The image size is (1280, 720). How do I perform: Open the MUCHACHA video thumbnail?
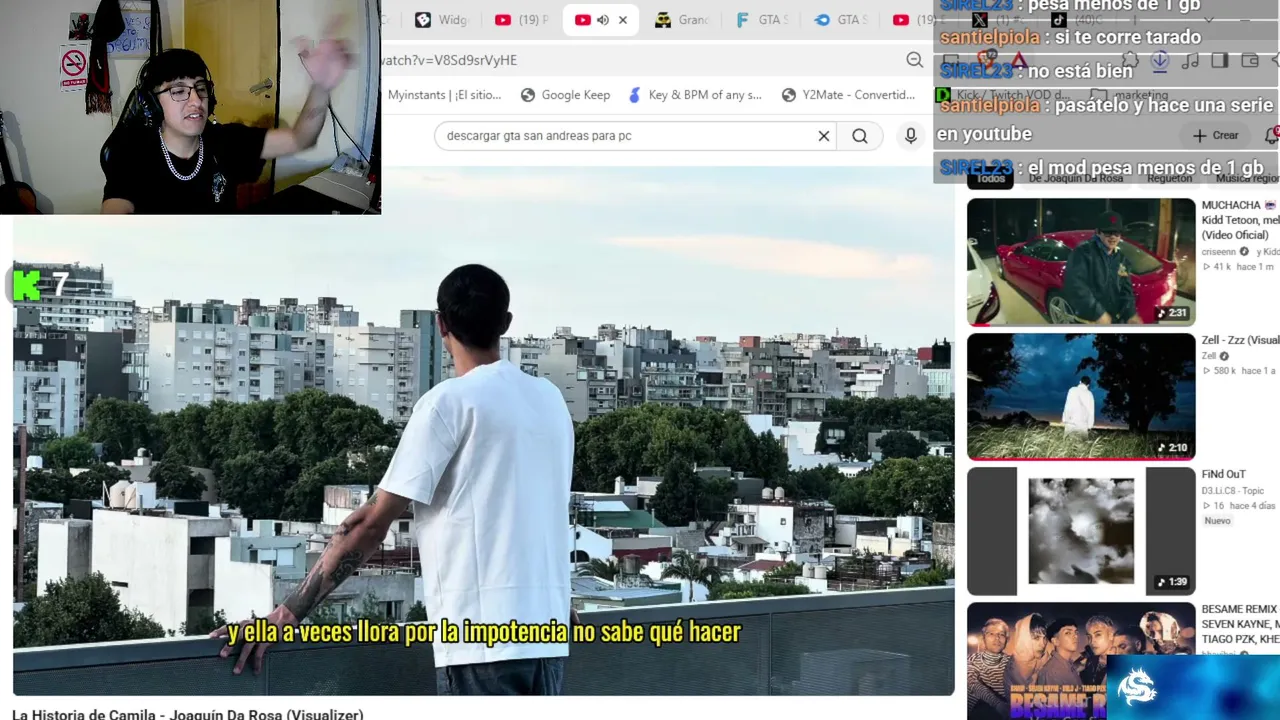[x=1081, y=262]
